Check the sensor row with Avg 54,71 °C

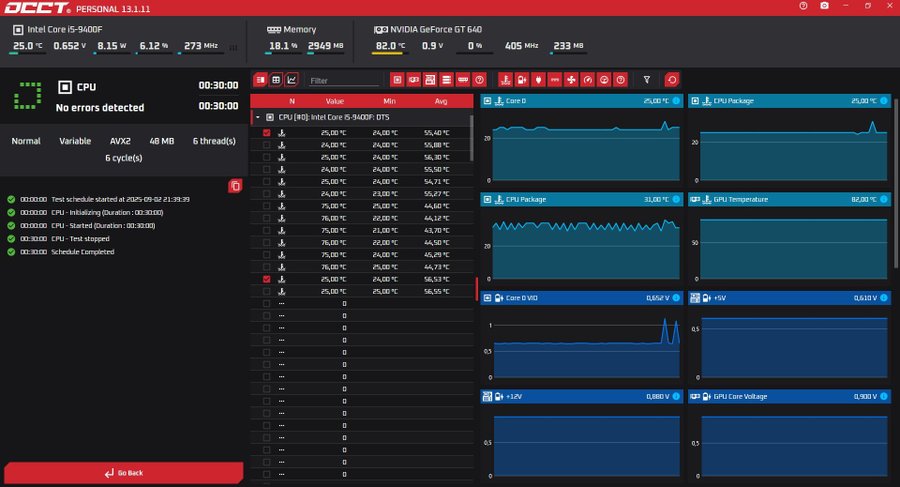266,181
